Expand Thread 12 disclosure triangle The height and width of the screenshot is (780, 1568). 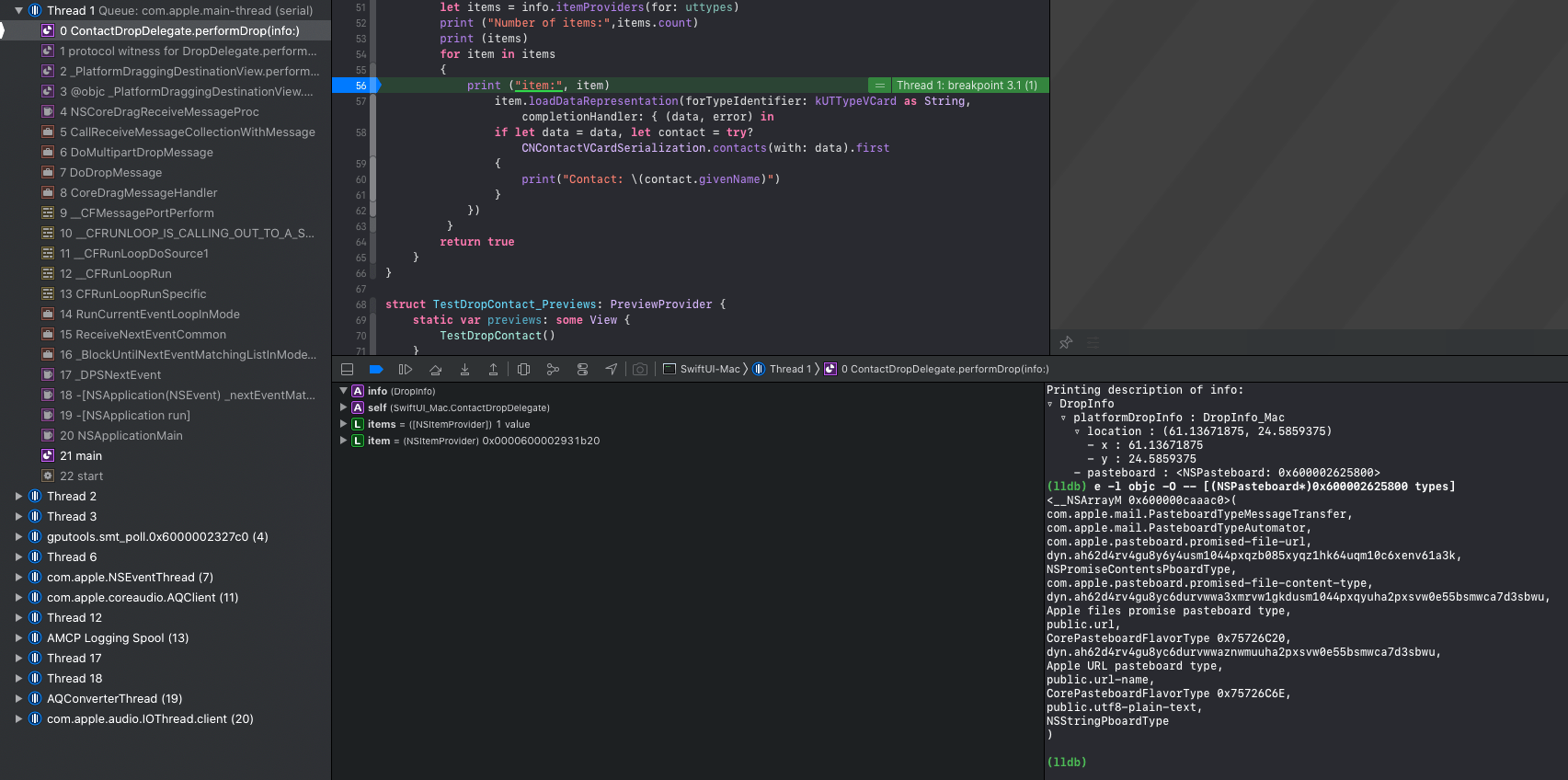[x=18, y=618]
